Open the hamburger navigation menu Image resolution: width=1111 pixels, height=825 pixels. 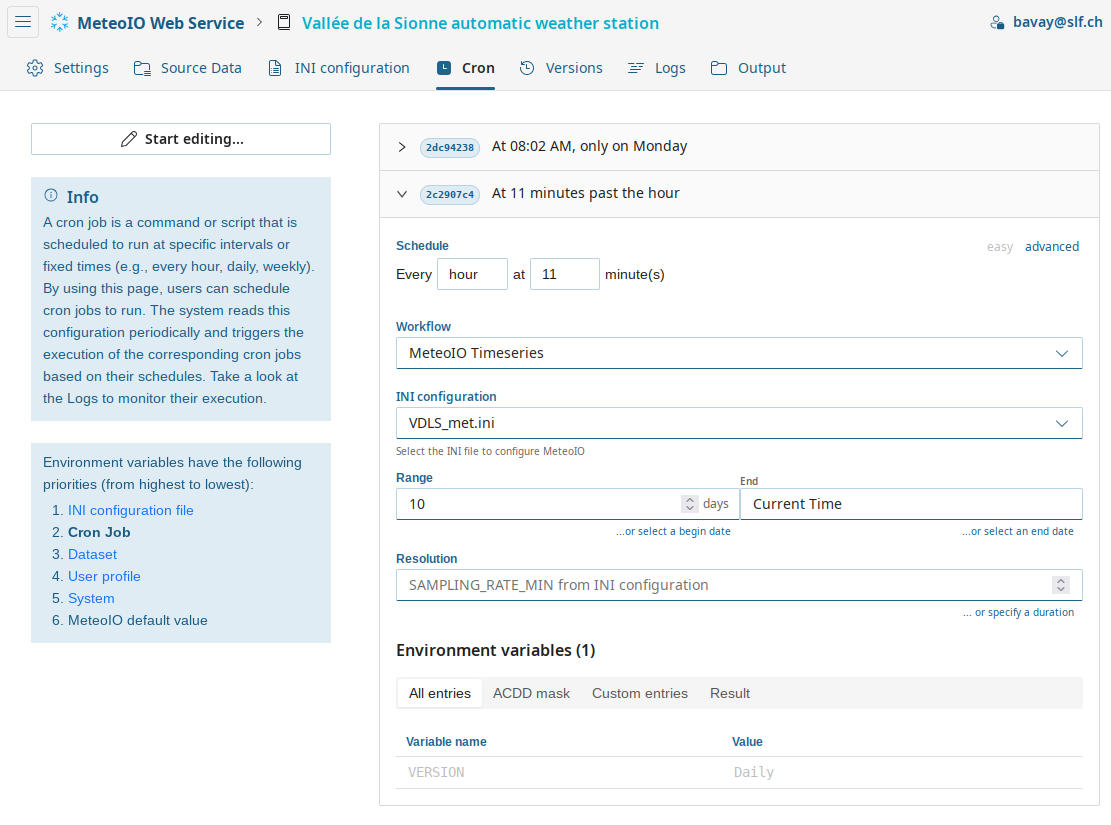(x=23, y=22)
